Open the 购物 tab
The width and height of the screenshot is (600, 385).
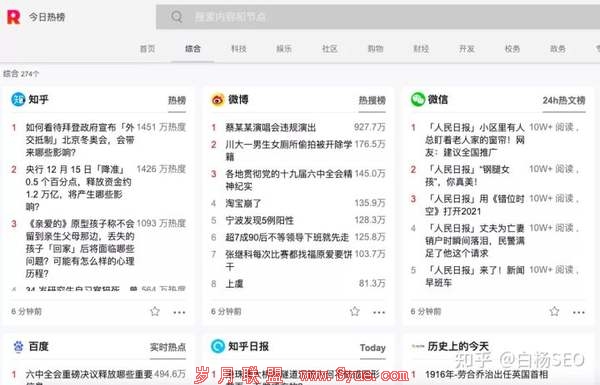point(375,49)
